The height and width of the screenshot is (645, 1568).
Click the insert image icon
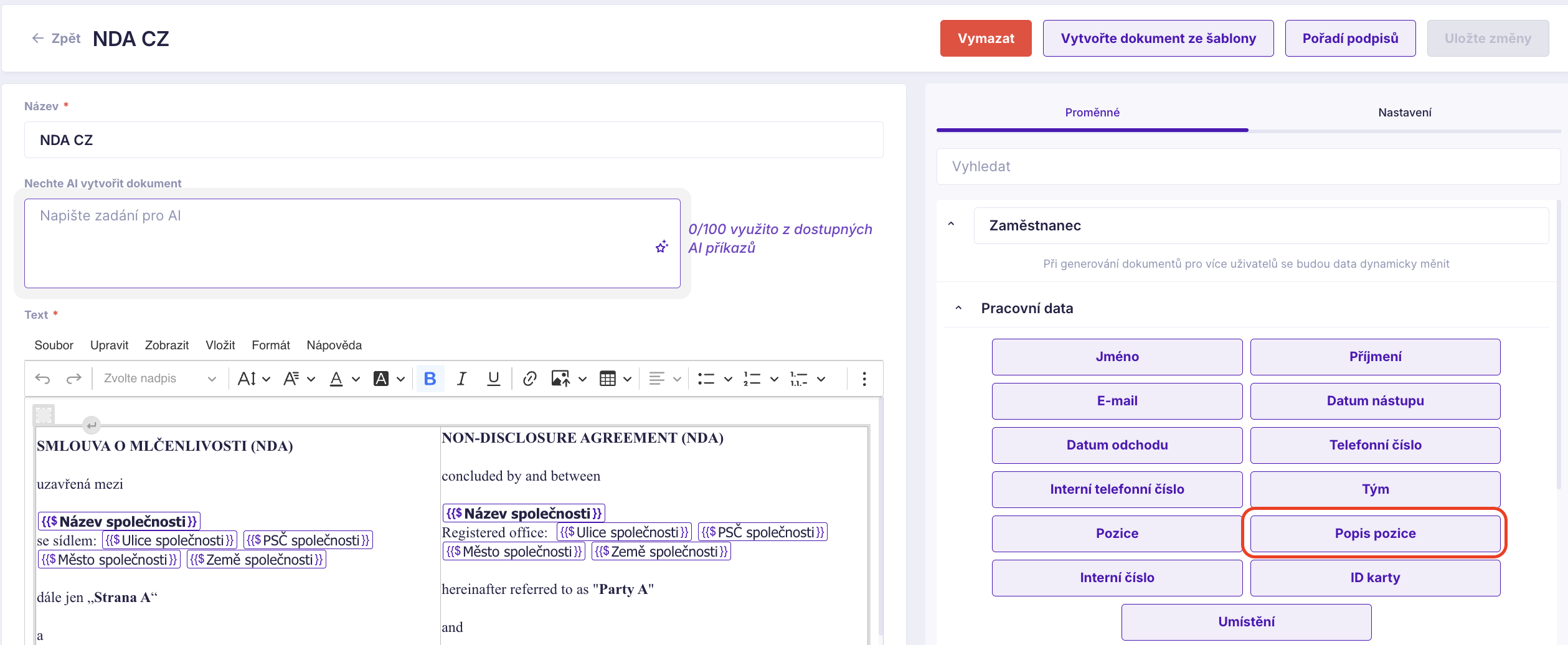[560, 379]
